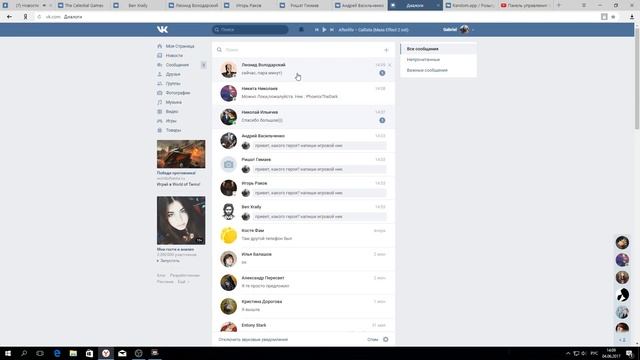The height and width of the screenshot is (360, 640).
Task: Open browser downloads arrow icon
Action: (x=632, y=17)
